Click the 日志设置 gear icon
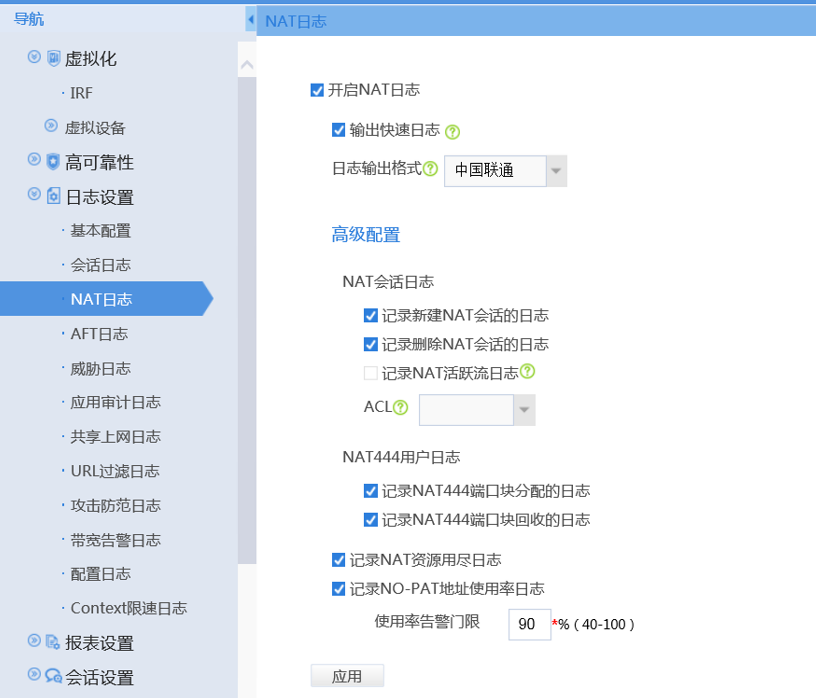 53,196
